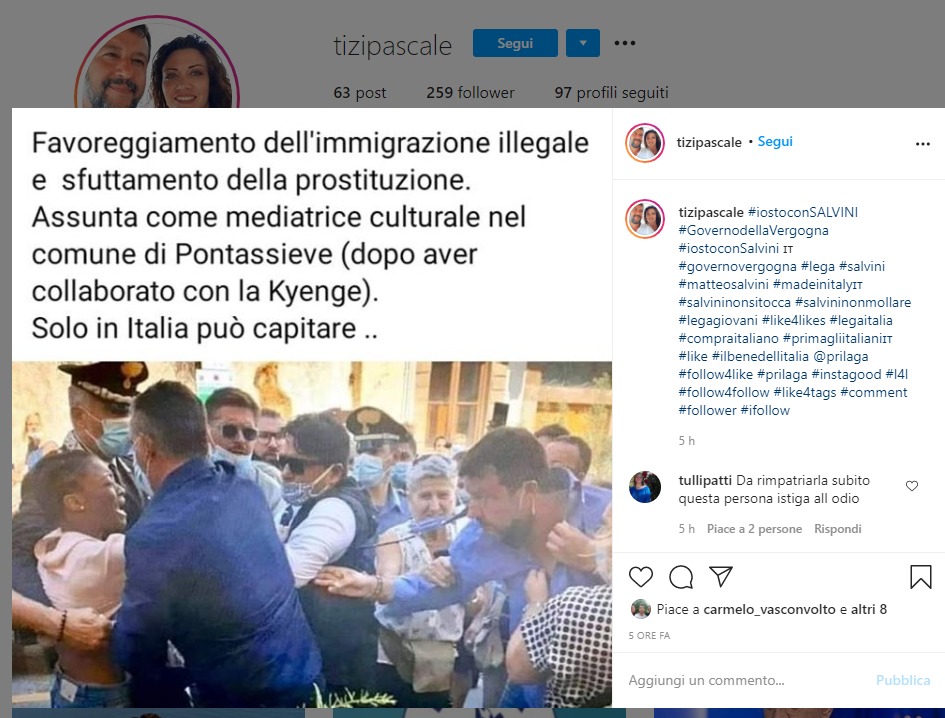View likes via 'Piace a 2 persone'
945x718 pixels.
(755, 529)
